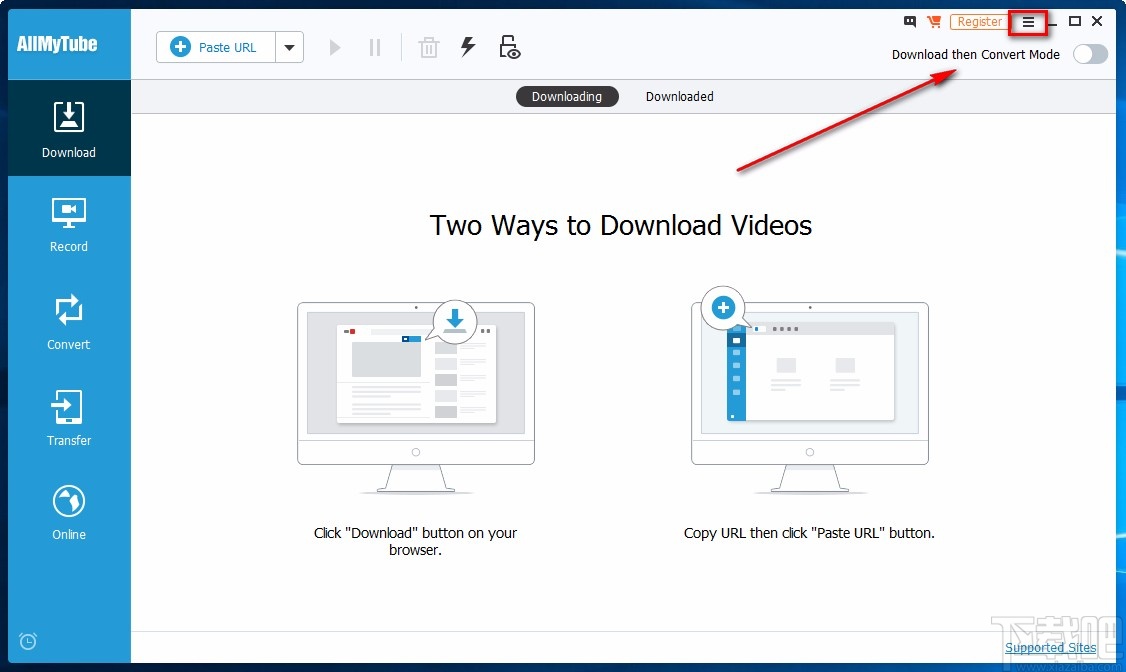This screenshot has width=1126, height=672.
Task: Switch to the Downloading tab
Action: 567,96
